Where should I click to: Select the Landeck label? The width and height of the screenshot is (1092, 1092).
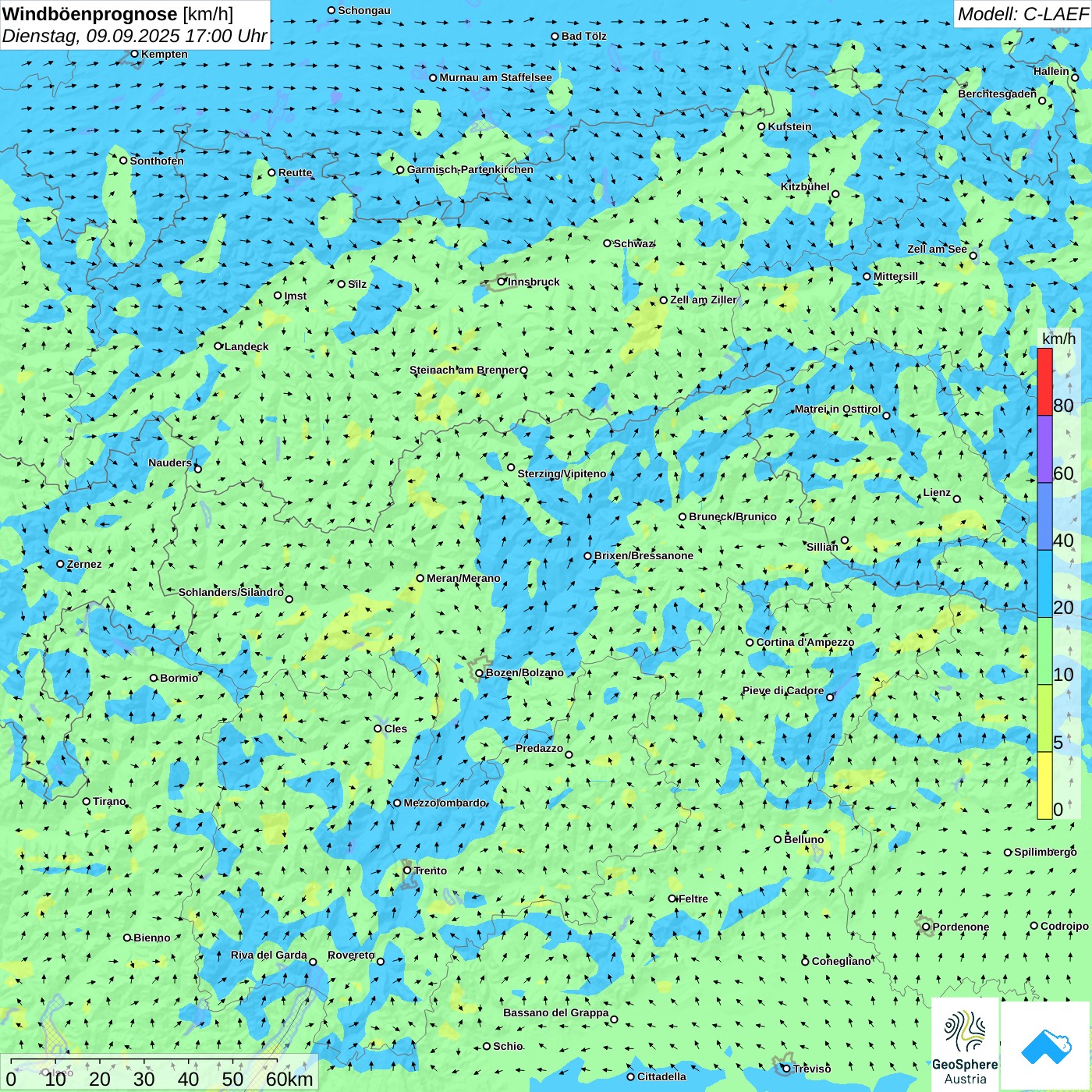coord(246,346)
